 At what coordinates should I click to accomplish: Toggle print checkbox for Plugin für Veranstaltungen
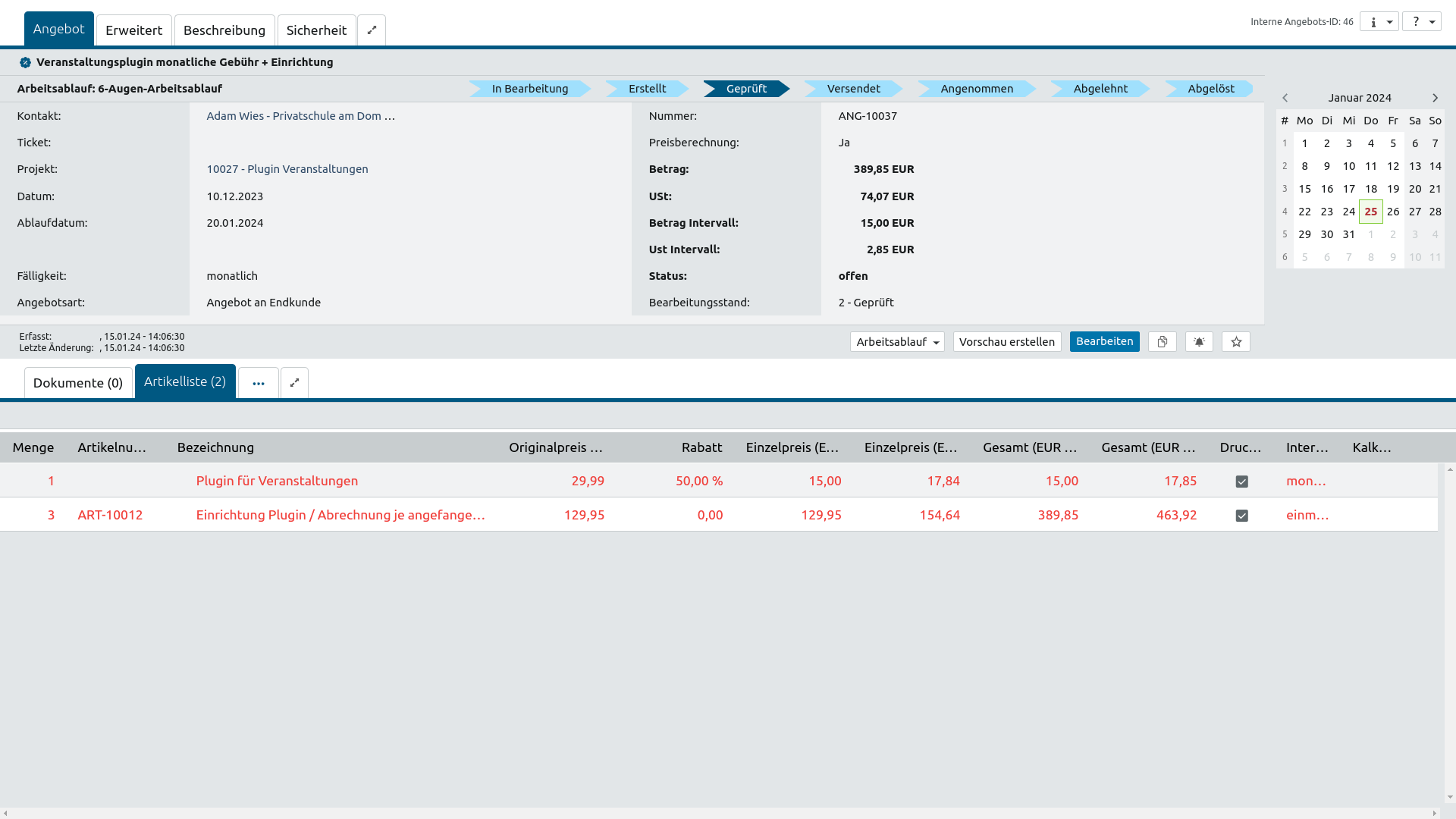pyautogui.click(x=1241, y=482)
